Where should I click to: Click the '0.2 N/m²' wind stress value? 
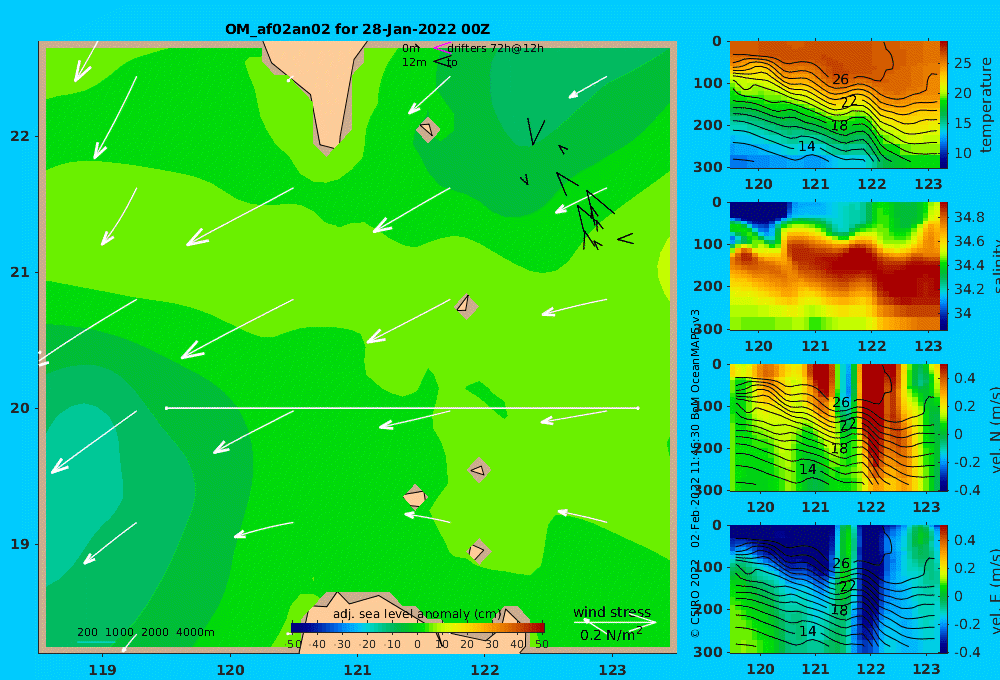click(611, 635)
